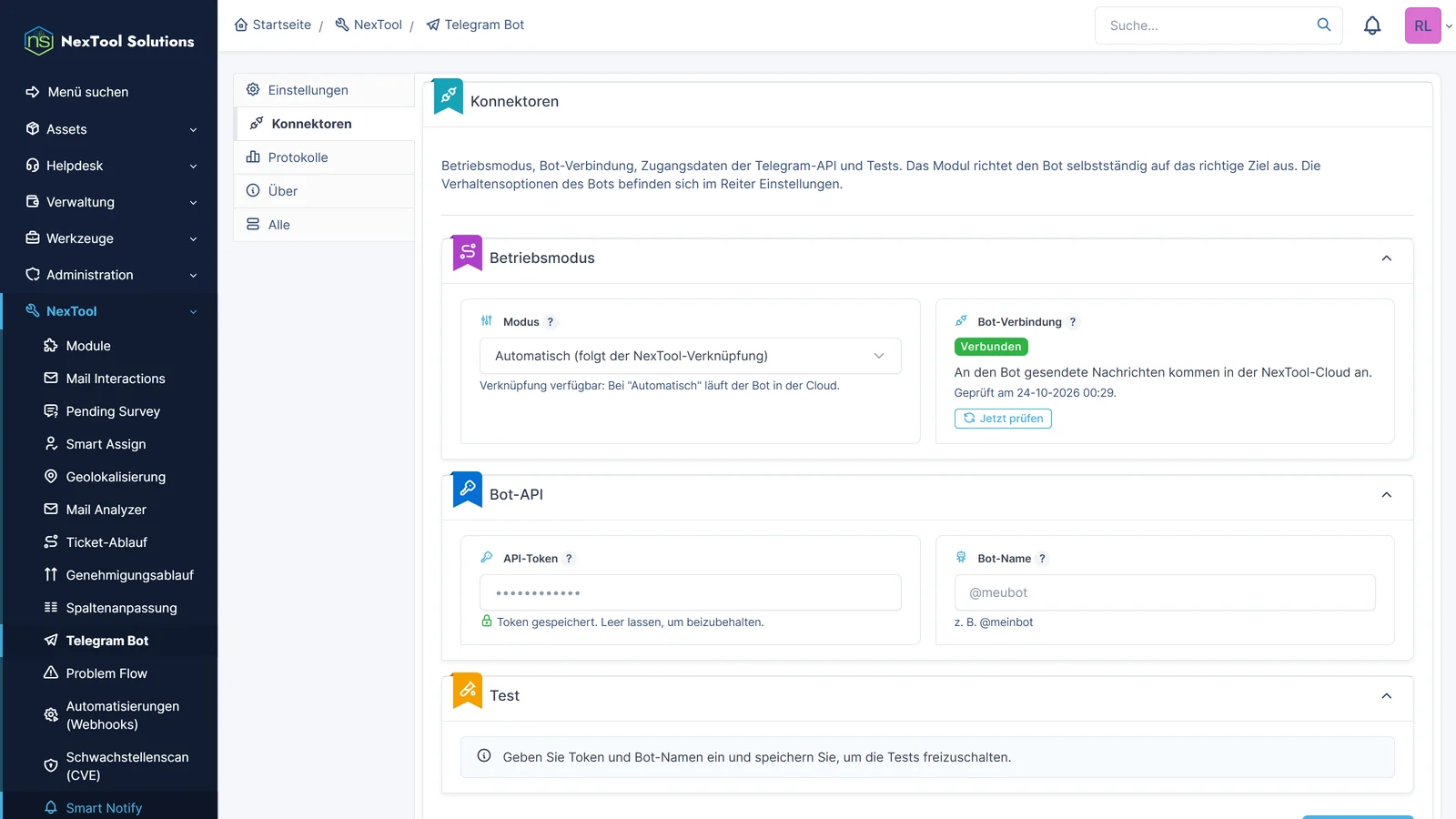Click the Smart Assign person icon

click(x=51, y=444)
